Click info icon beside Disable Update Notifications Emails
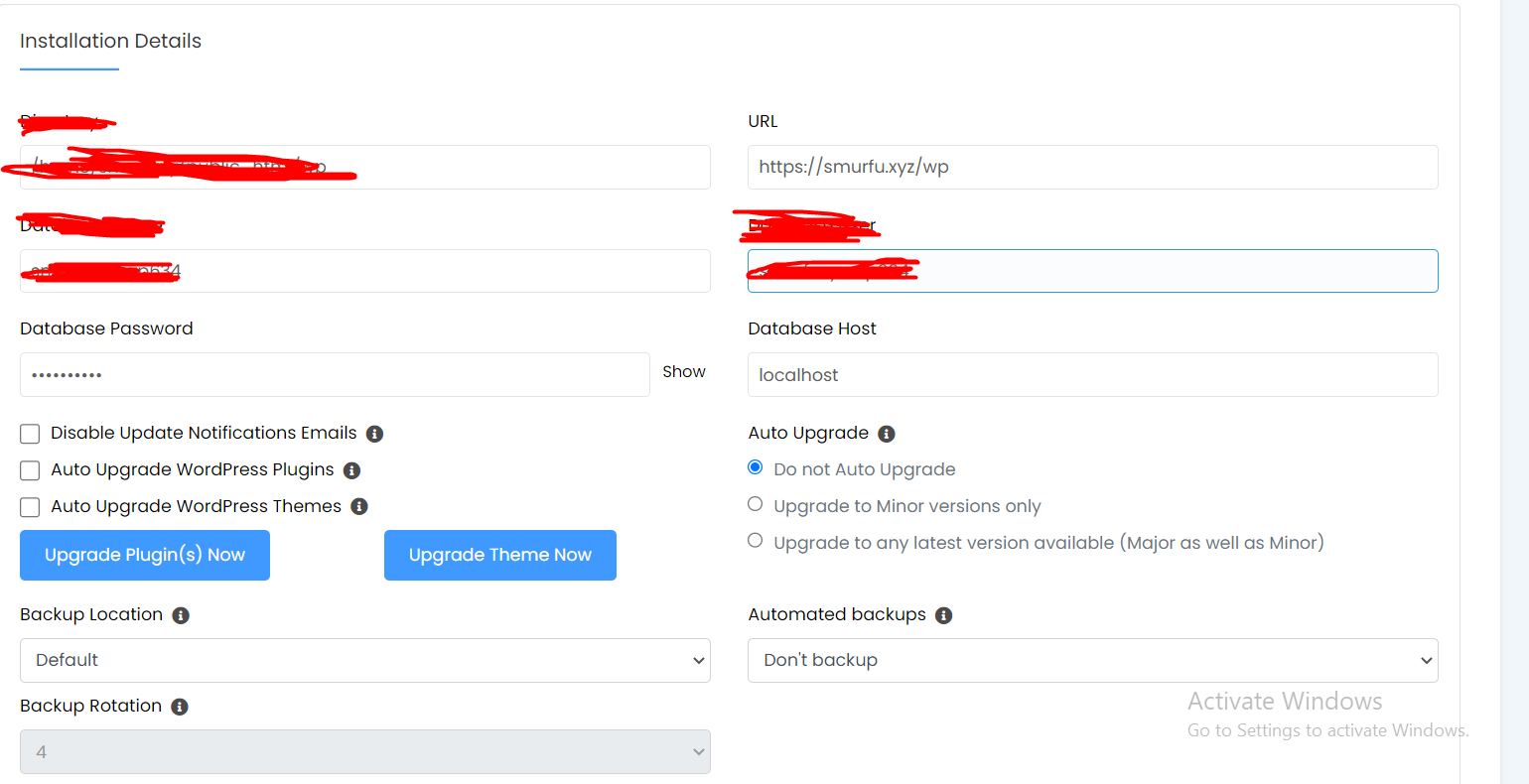1529x784 pixels. [374, 434]
